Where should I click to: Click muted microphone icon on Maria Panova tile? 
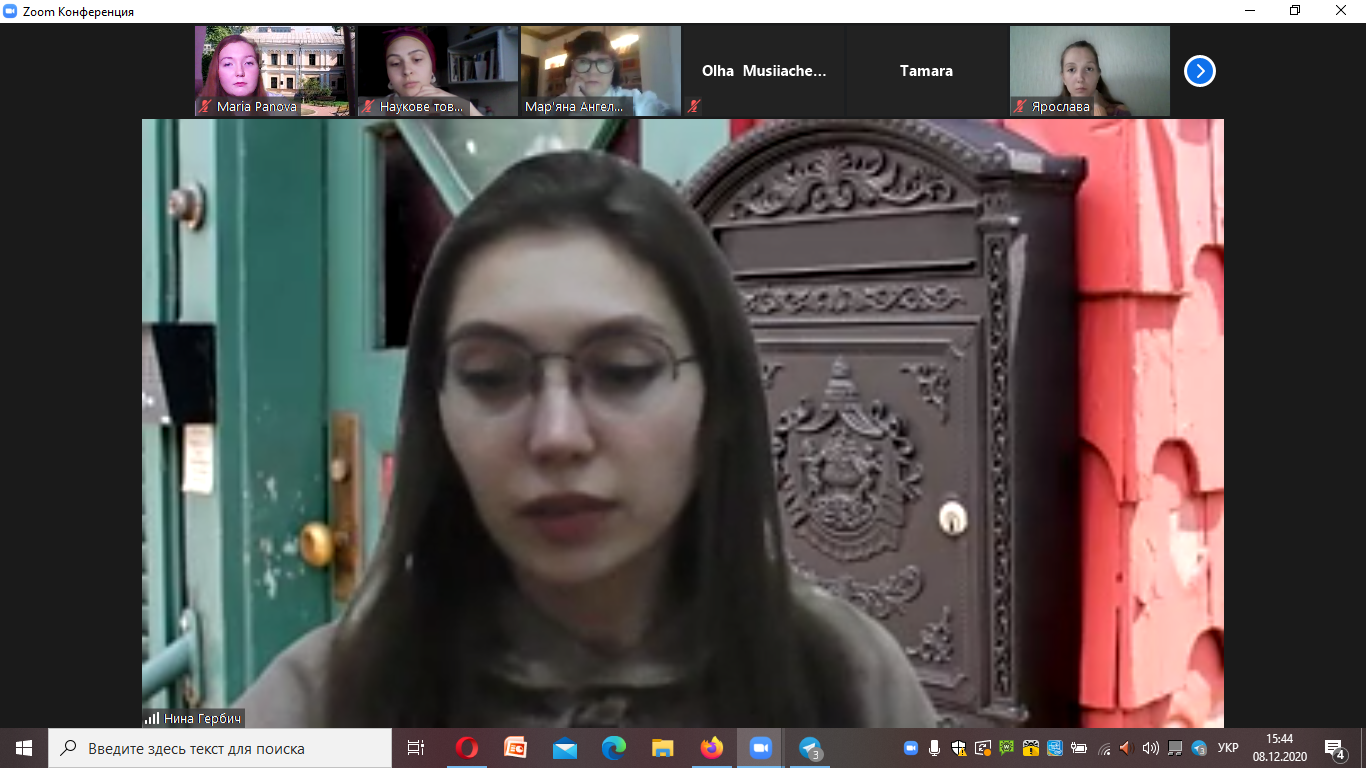coord(205,106)
